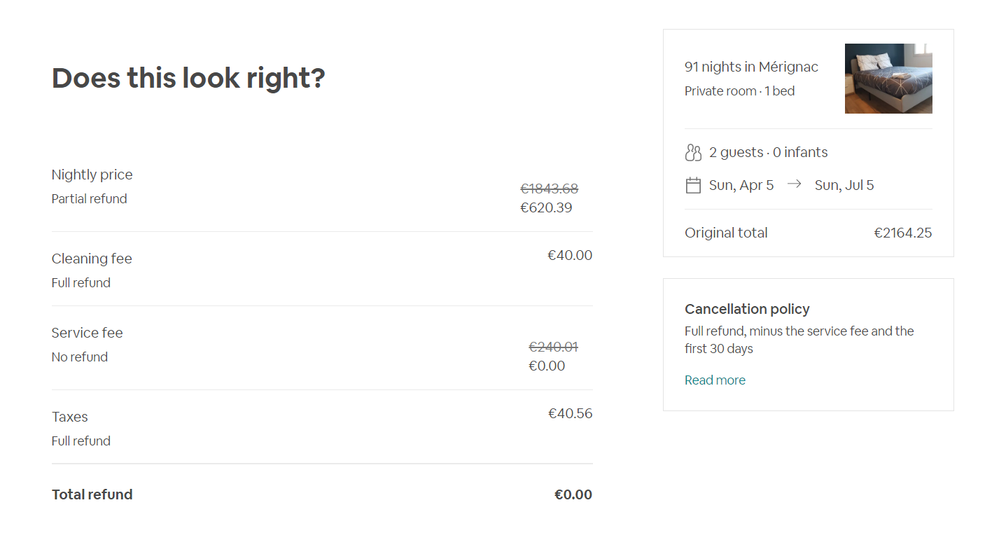Click the €40.00 cleaning fee amount
The image size is (999, 543).
click(x=569, y=256)
